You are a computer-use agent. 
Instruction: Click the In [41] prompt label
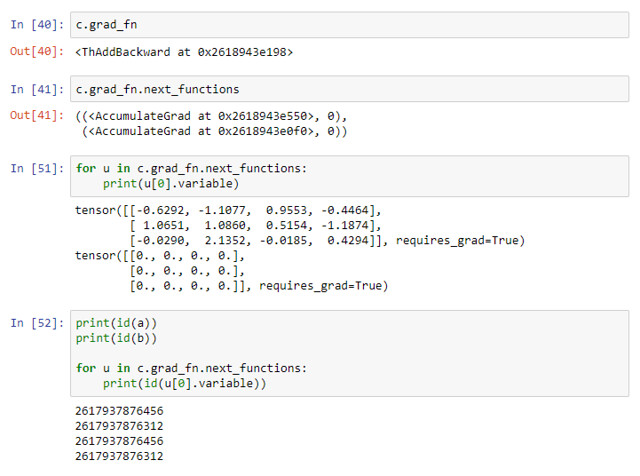tap(35, 90)
